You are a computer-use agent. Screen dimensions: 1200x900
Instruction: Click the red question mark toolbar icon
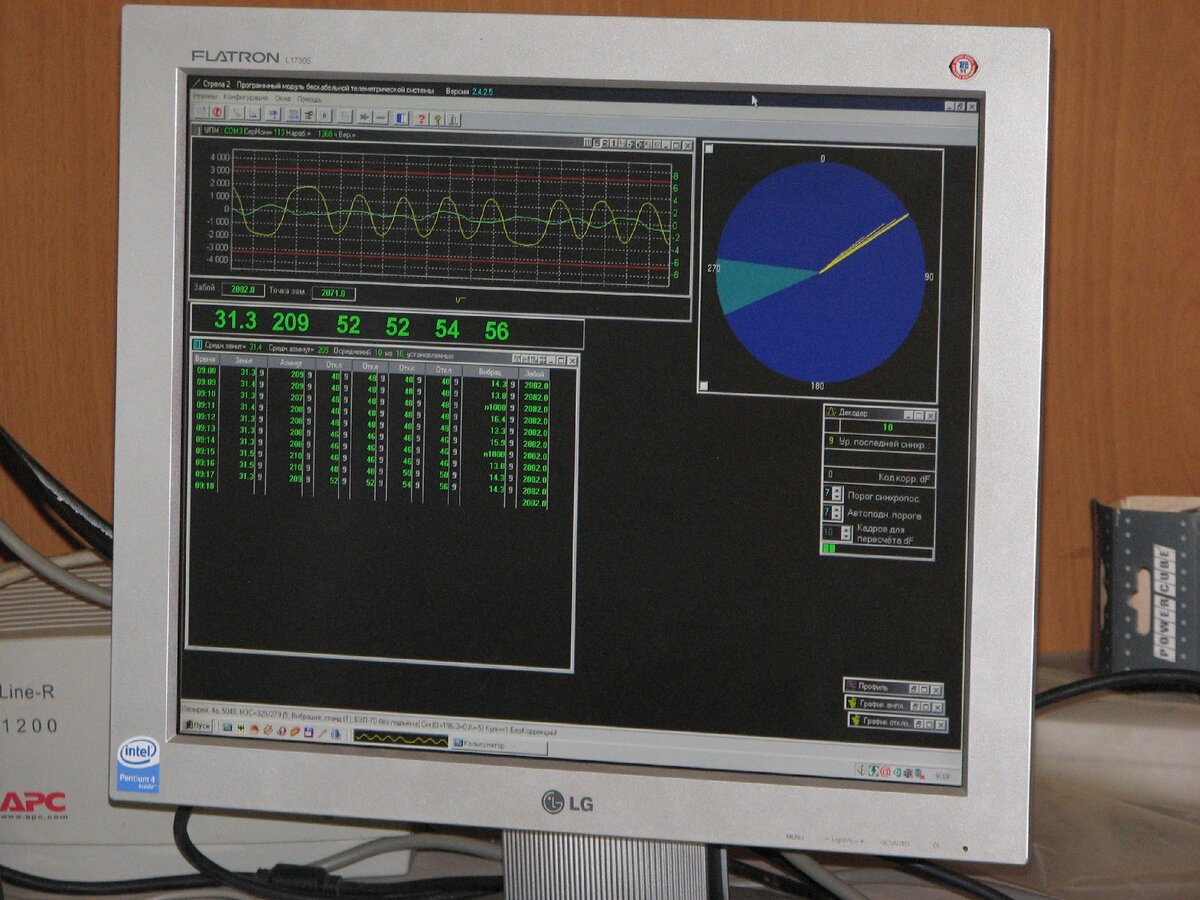click(x=421, y=119)
